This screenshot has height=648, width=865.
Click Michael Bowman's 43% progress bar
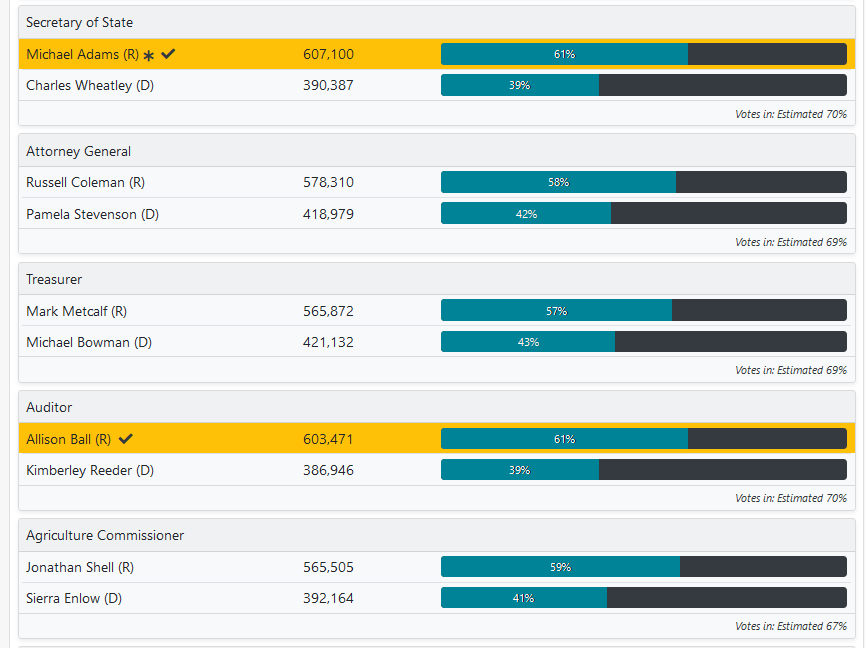click(x=644, y=341)
